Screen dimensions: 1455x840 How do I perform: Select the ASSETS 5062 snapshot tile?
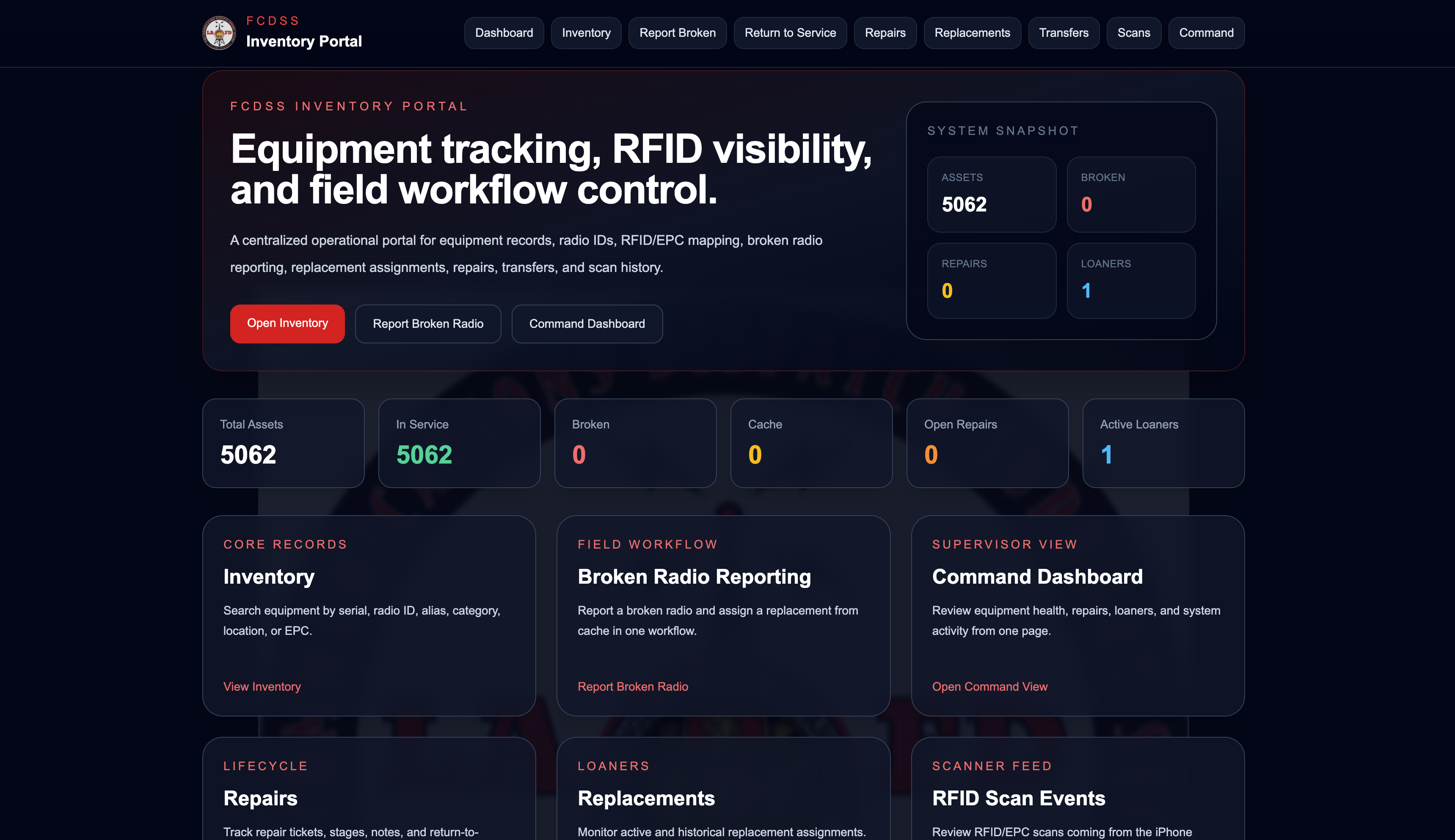[992, 195]
